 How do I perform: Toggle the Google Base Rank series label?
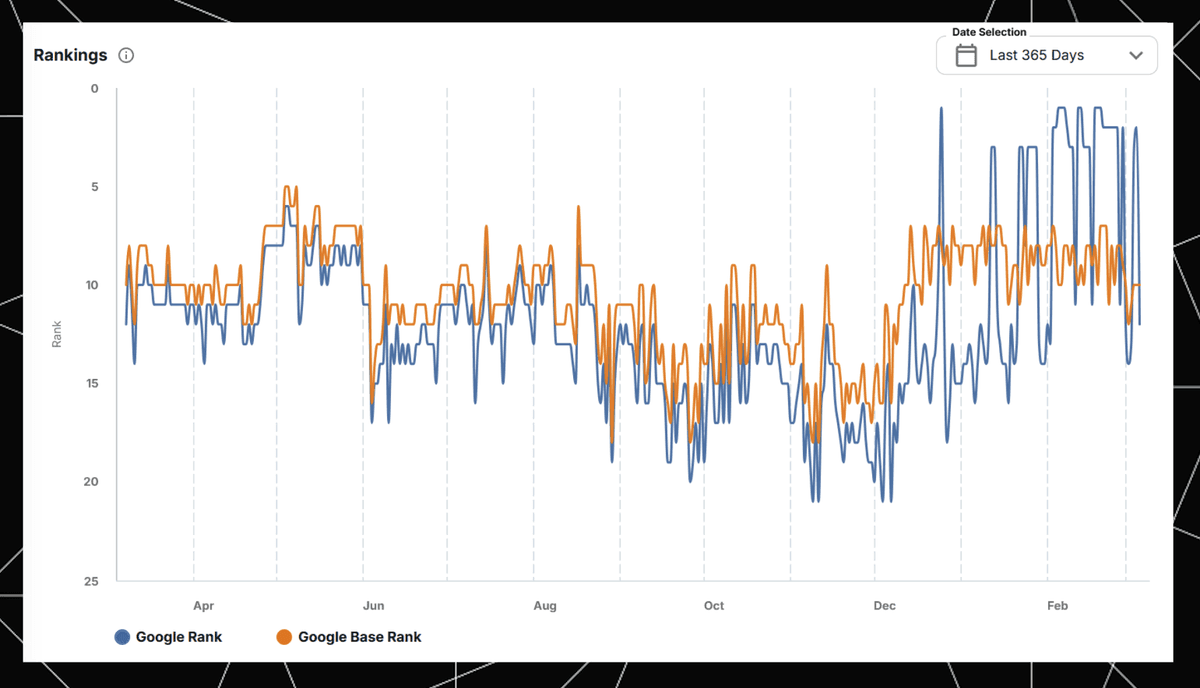click(359, 637)
